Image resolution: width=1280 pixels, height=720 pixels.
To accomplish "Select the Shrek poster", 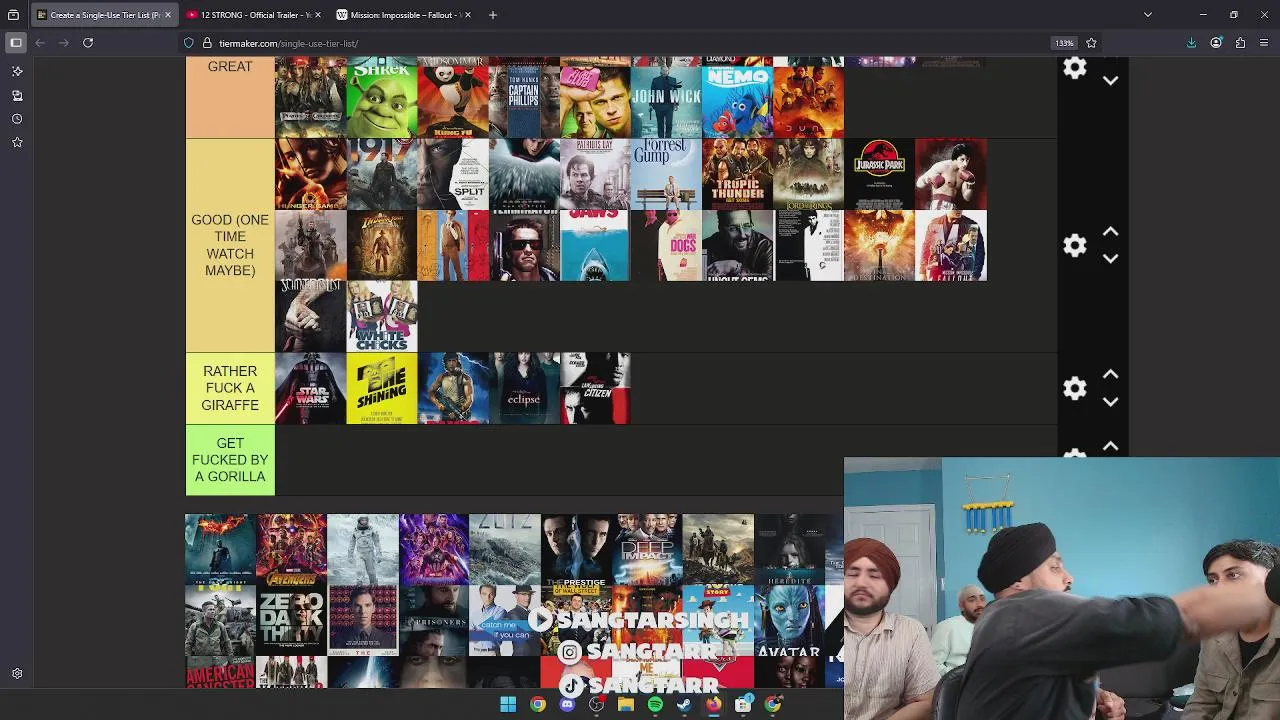I will tap(382, 98).
